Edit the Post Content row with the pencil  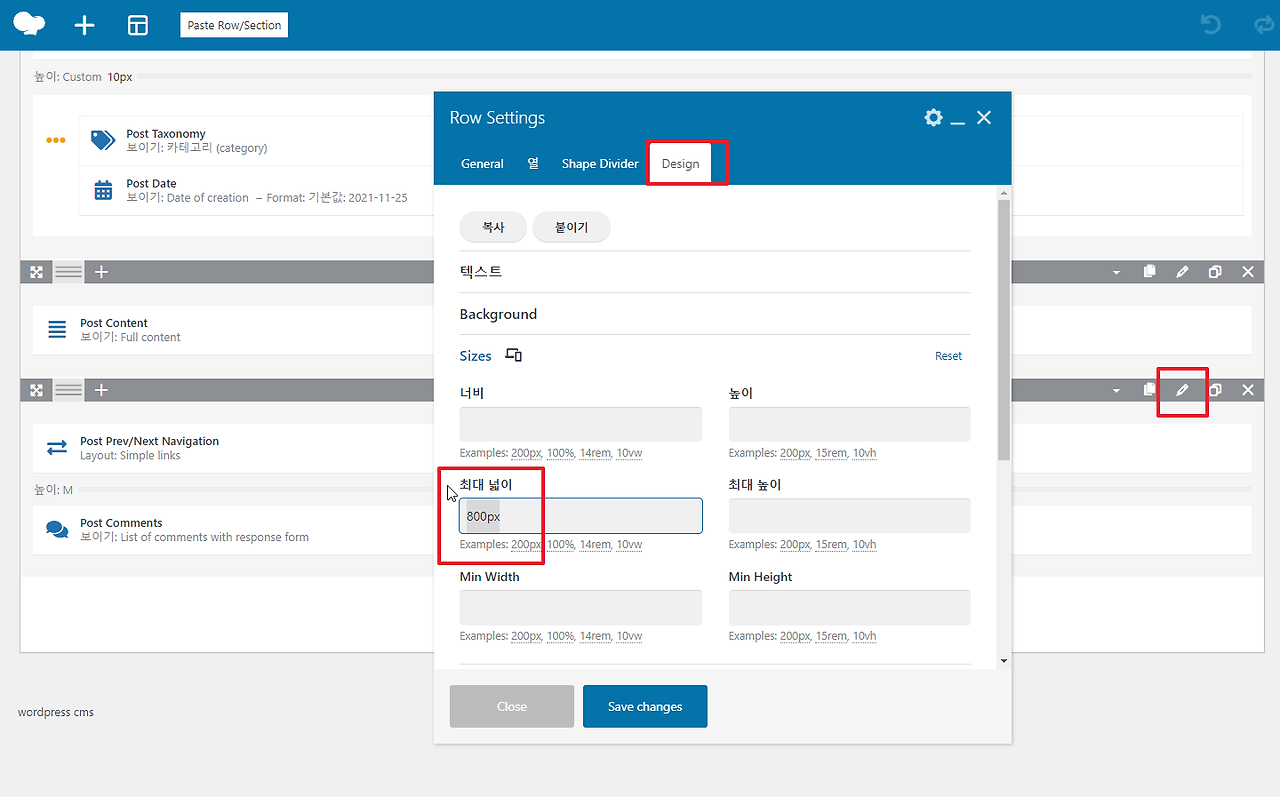pyautogui.click(x=1182, y=272)
